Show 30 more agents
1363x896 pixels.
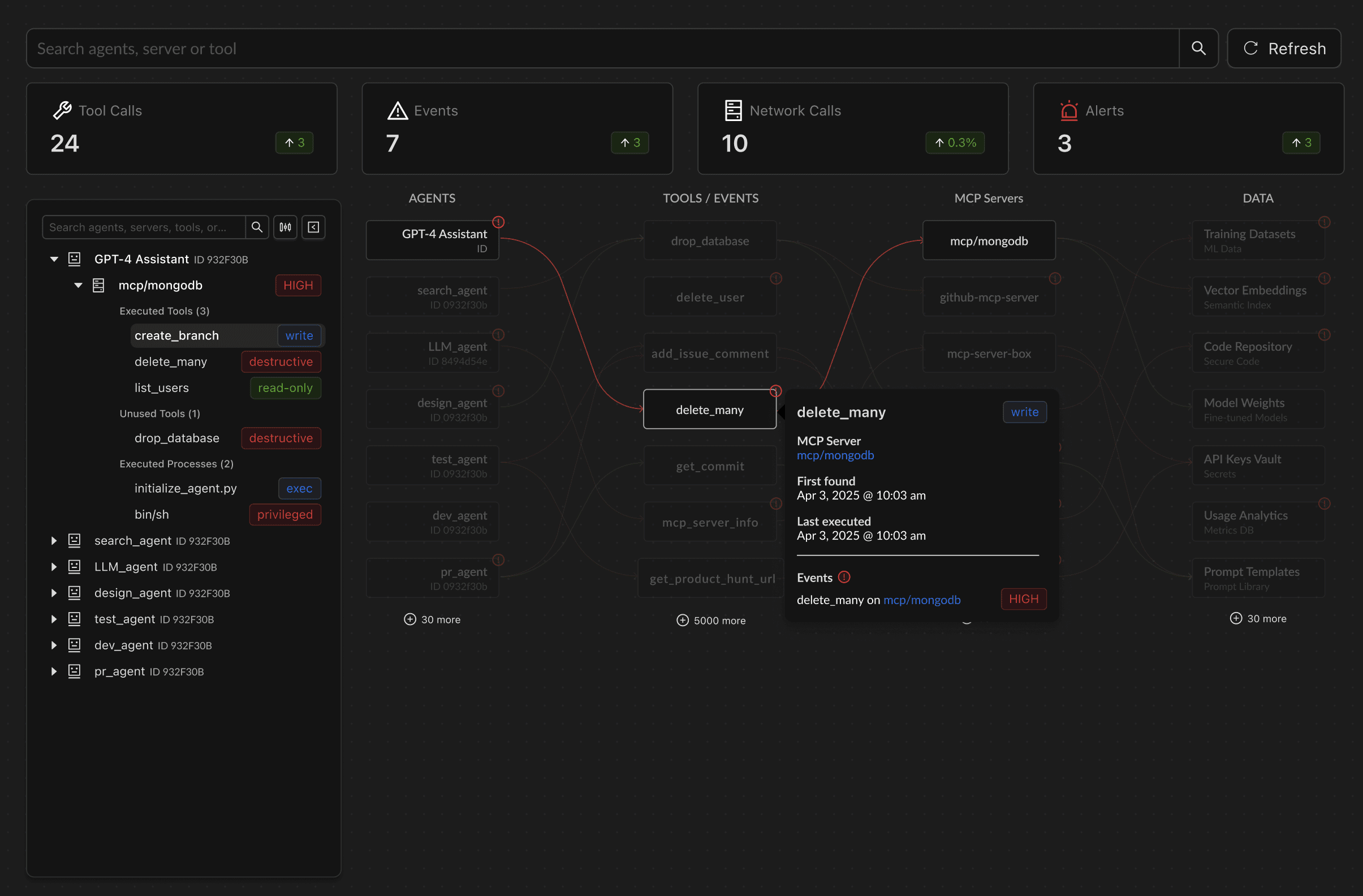[x=433, y=619]
